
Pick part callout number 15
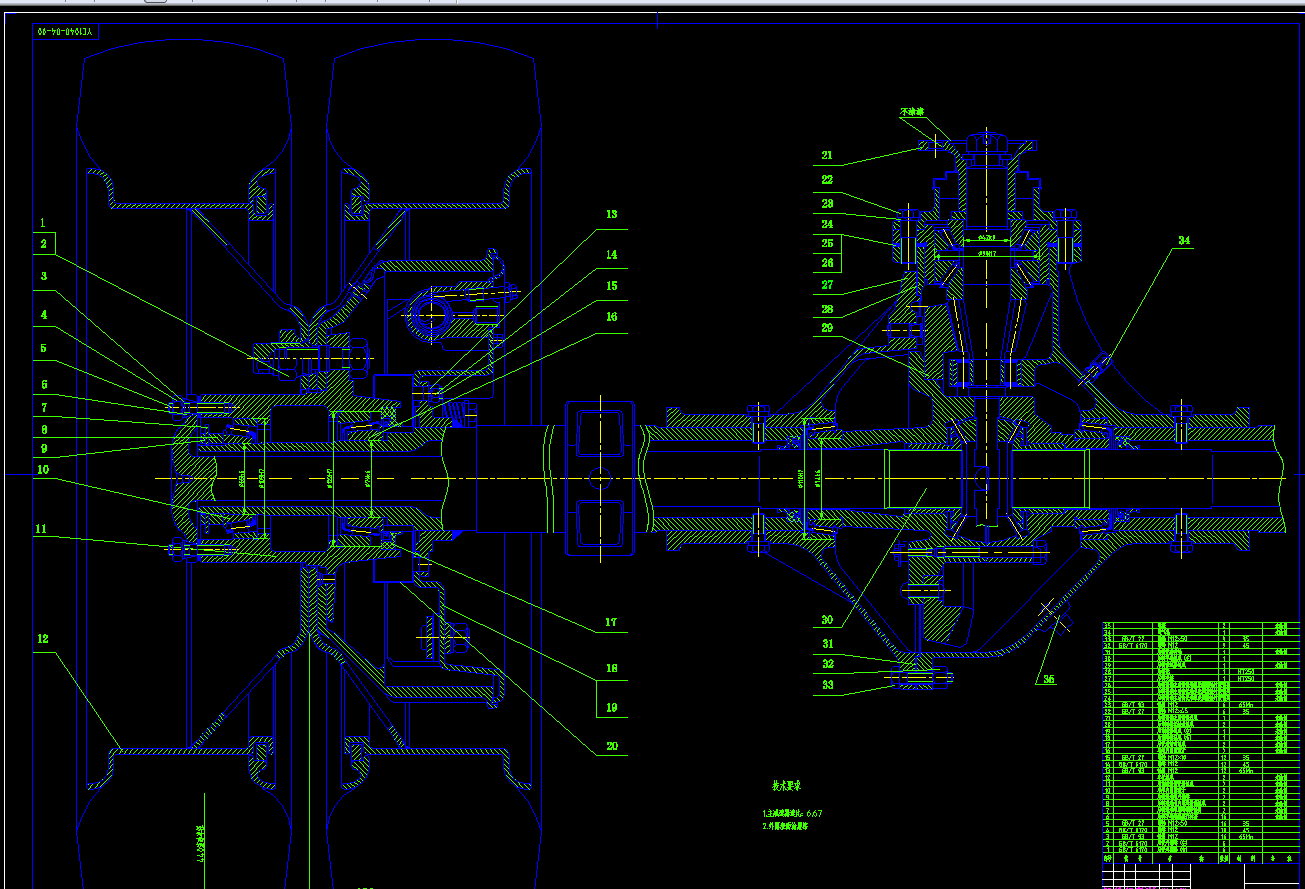pos(611,285)
